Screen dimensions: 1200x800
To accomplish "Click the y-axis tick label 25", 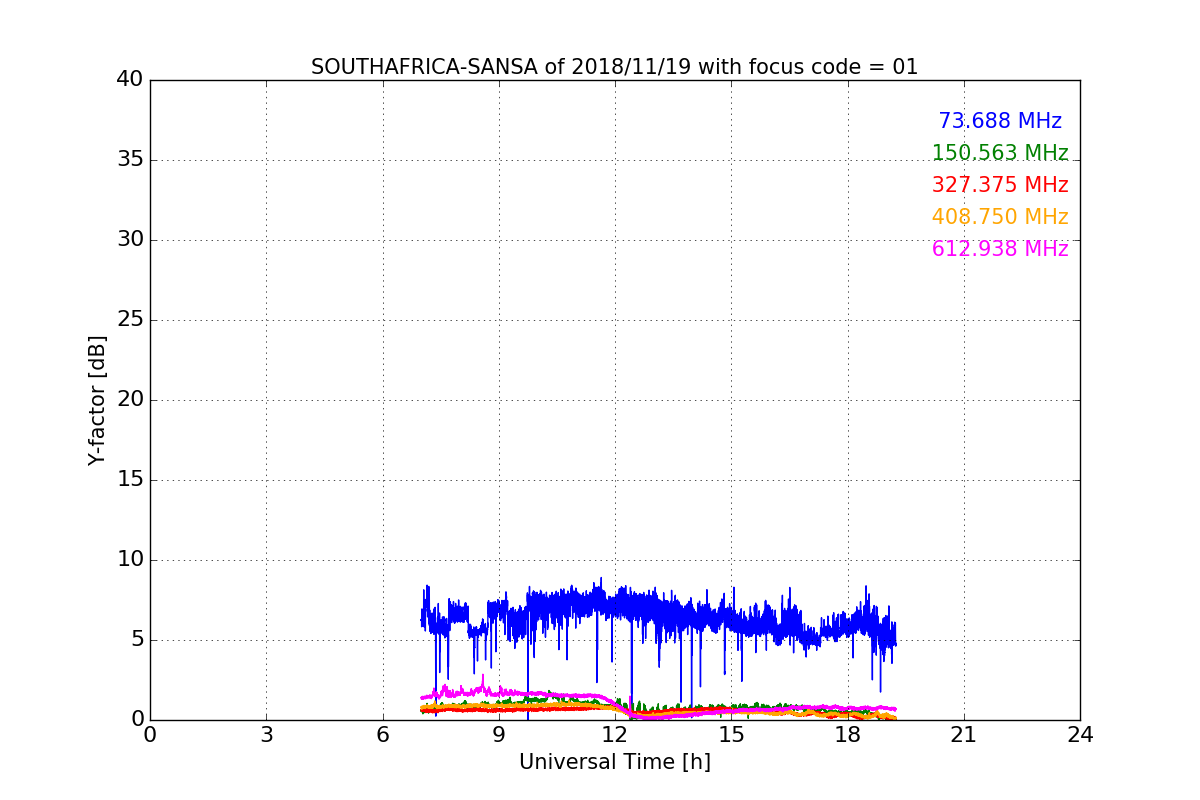I will pos(130,320).
